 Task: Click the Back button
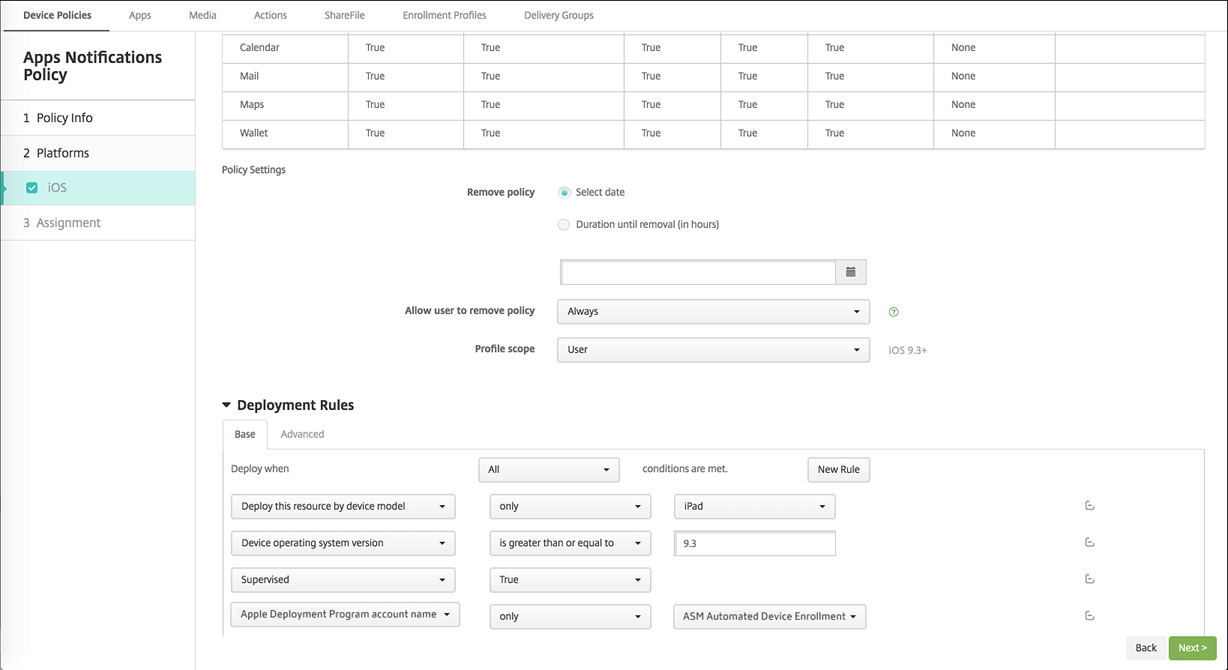pyautogui.click(x=1146, y=648)
